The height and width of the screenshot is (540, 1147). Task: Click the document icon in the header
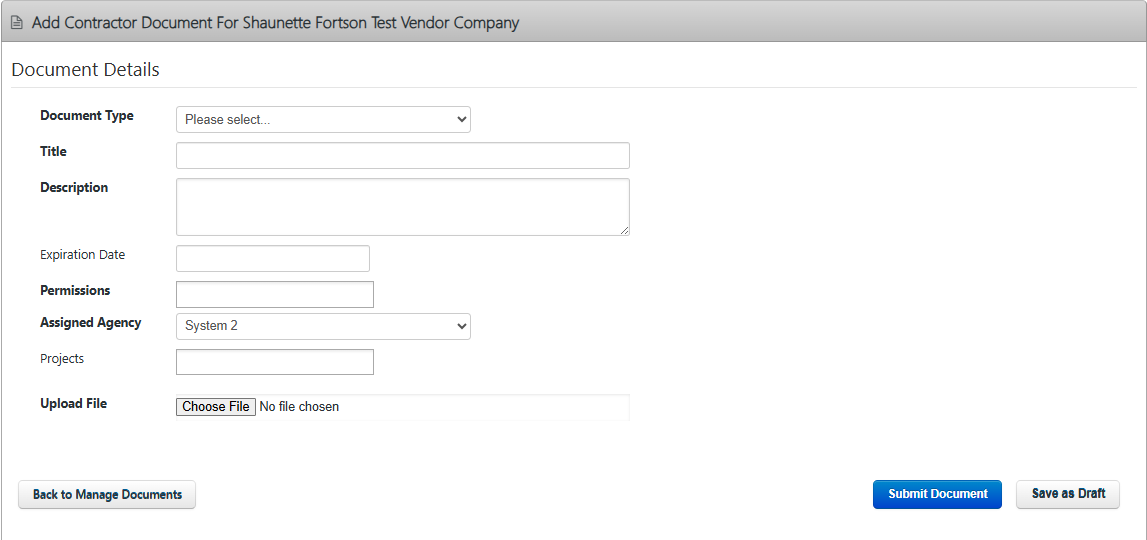(x=17, y=22)
